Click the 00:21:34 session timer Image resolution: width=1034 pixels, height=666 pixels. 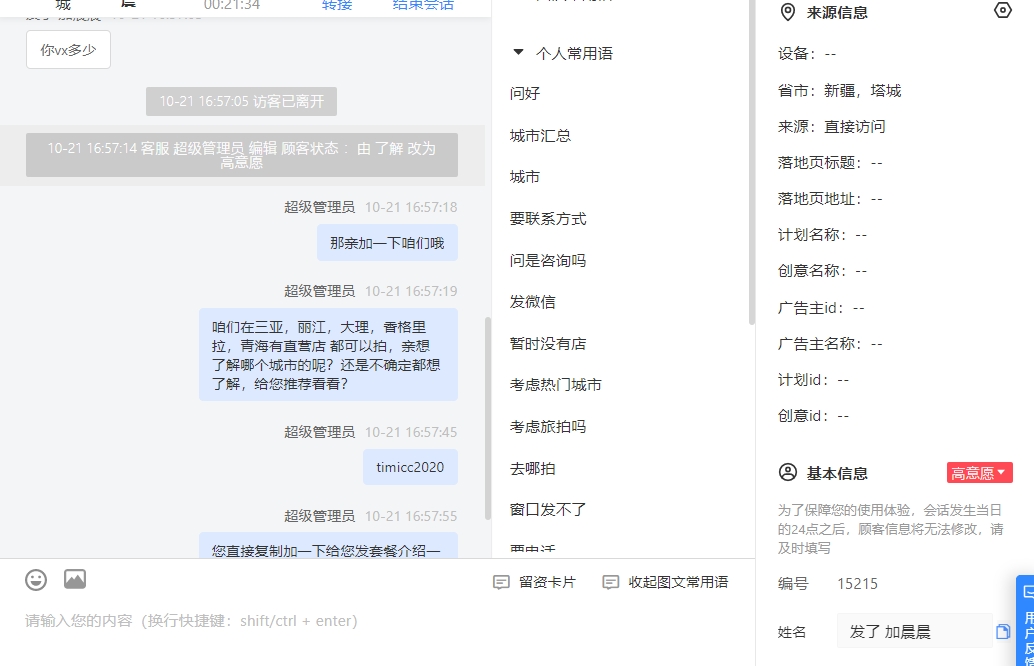pyautogui.click(x=231, y=5)
